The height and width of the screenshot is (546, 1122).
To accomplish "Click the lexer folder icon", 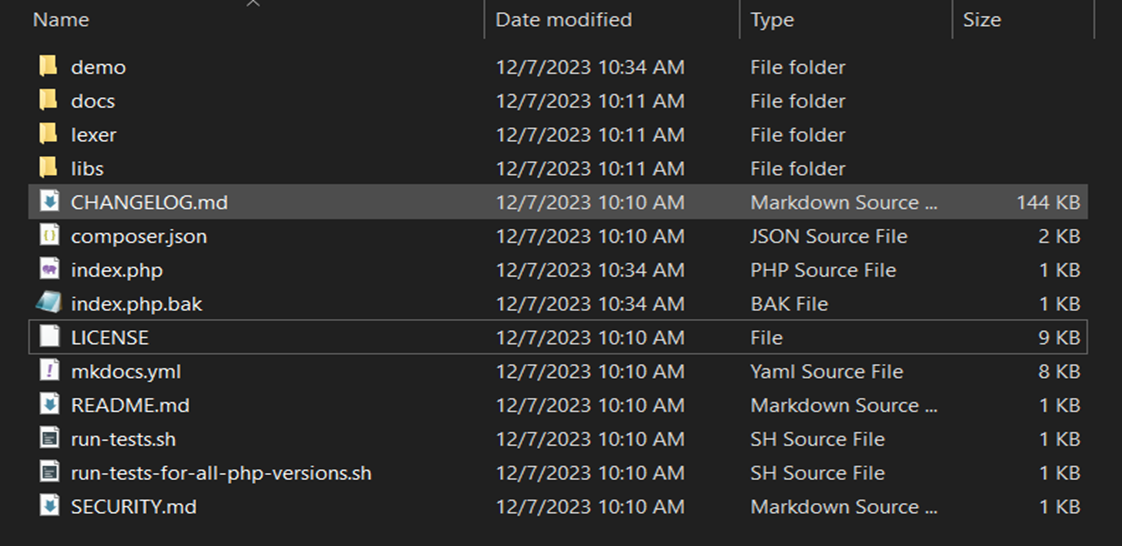I will tap(48, 135).
